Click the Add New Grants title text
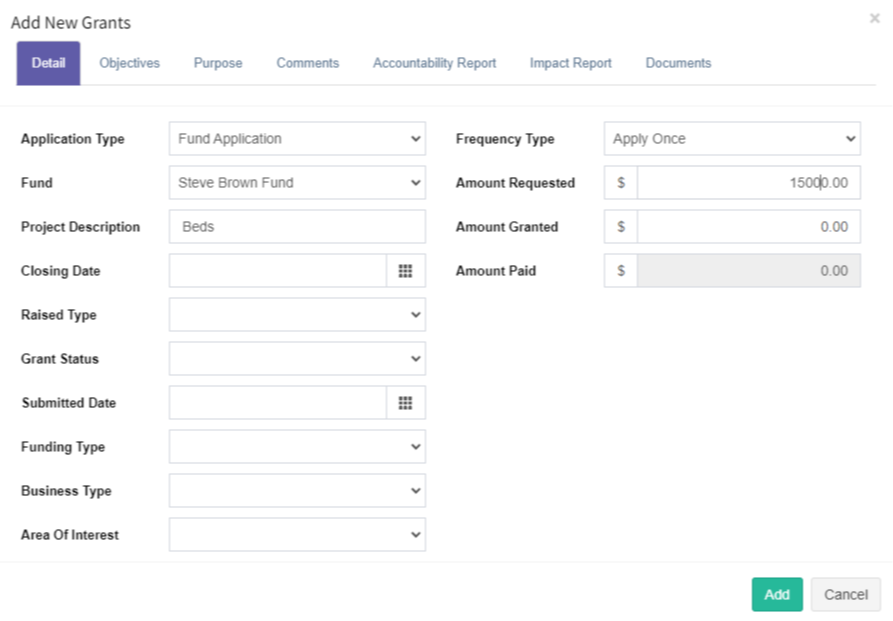Image resolution: width=893 pixels, height=621 pixels. [x=71, y=23]
